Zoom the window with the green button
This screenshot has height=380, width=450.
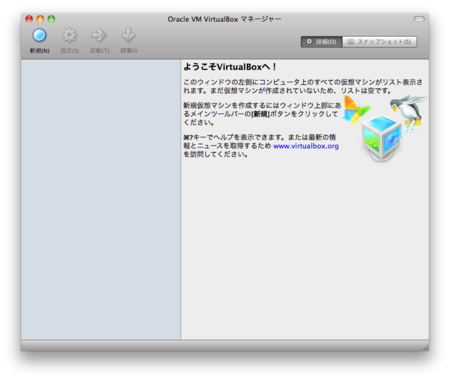(51, 19)
